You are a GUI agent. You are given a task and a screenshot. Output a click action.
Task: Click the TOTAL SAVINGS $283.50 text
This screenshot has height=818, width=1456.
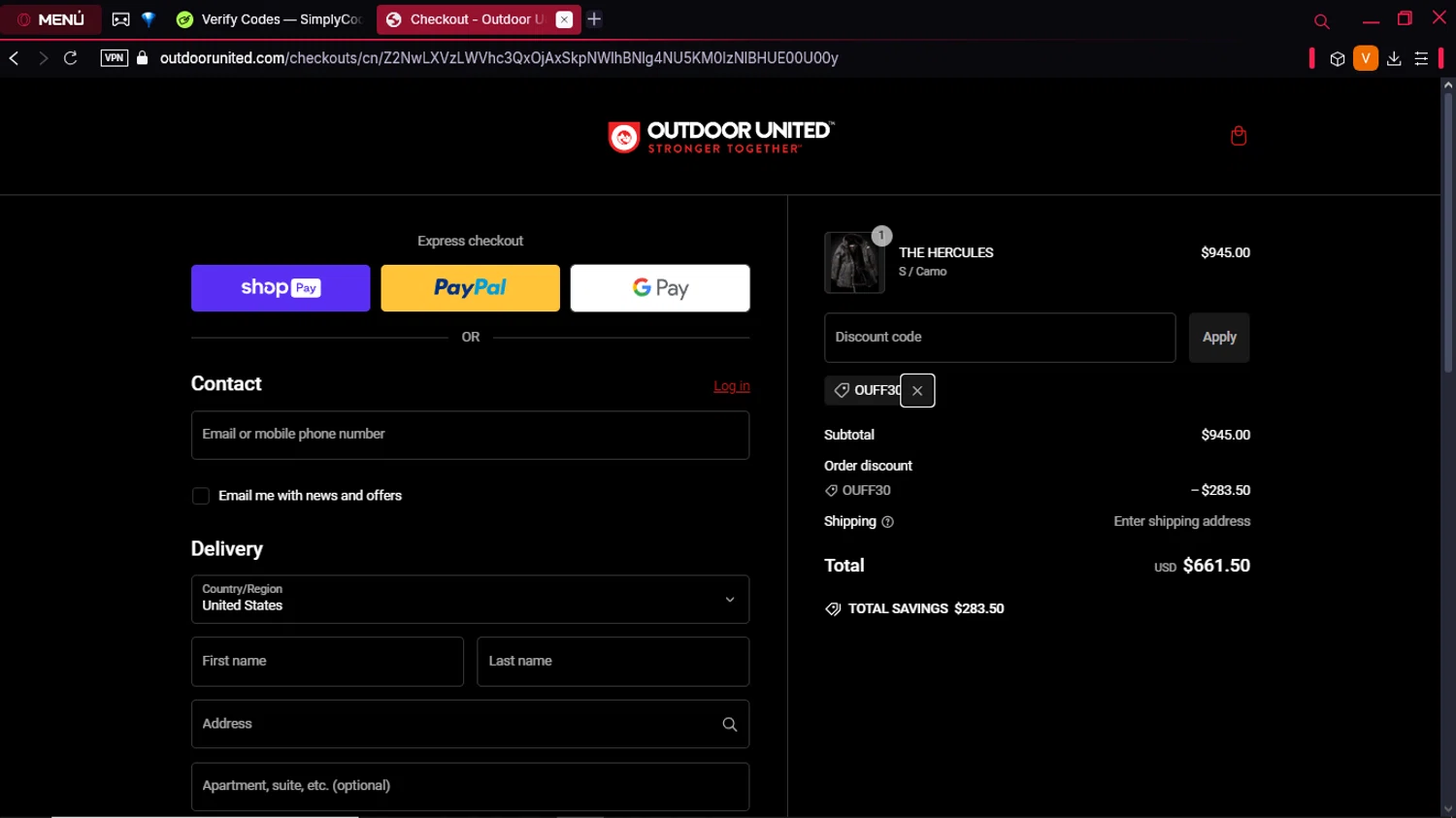point(926,608)
